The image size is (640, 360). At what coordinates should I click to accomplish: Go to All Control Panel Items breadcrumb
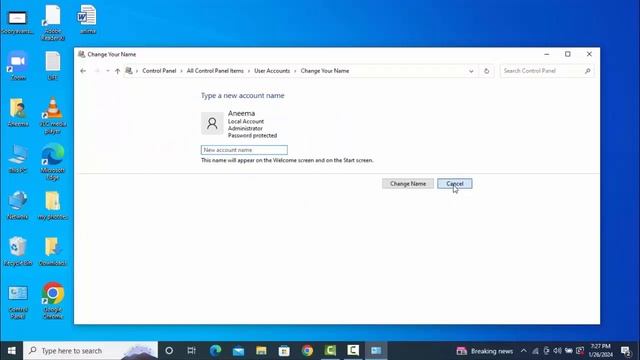(x=215, y=71)
